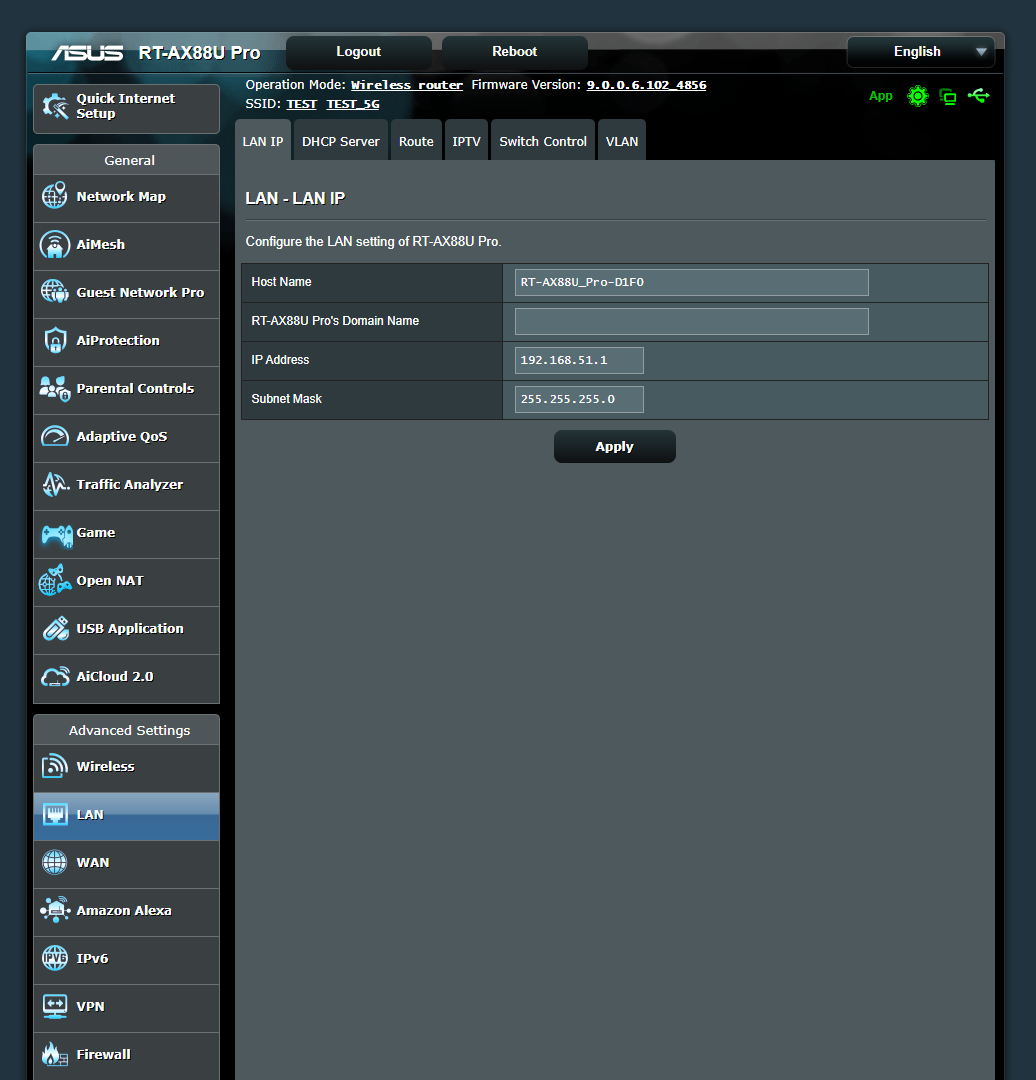
Task: Click the TEST_5G SSID link
Action: tap(353, 104)
